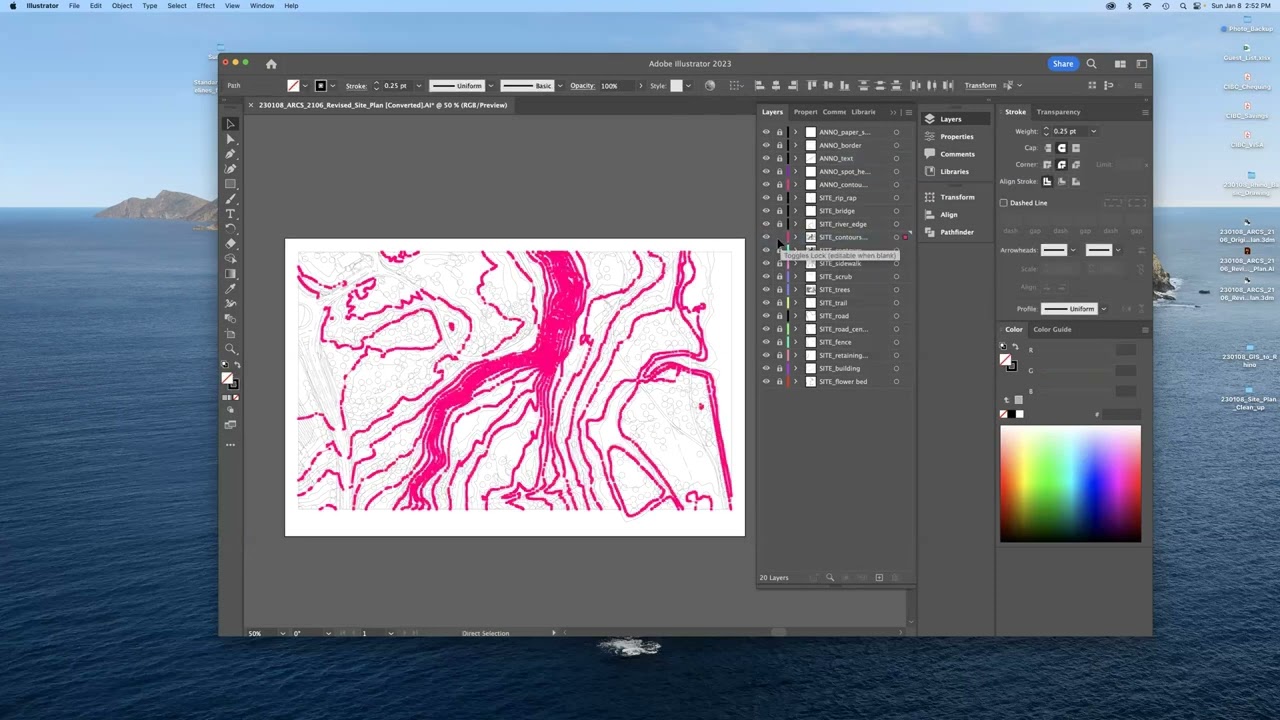Click the fill swatch in the toolbar
This screenshot has width=1280, height=720.
[227, 378]
